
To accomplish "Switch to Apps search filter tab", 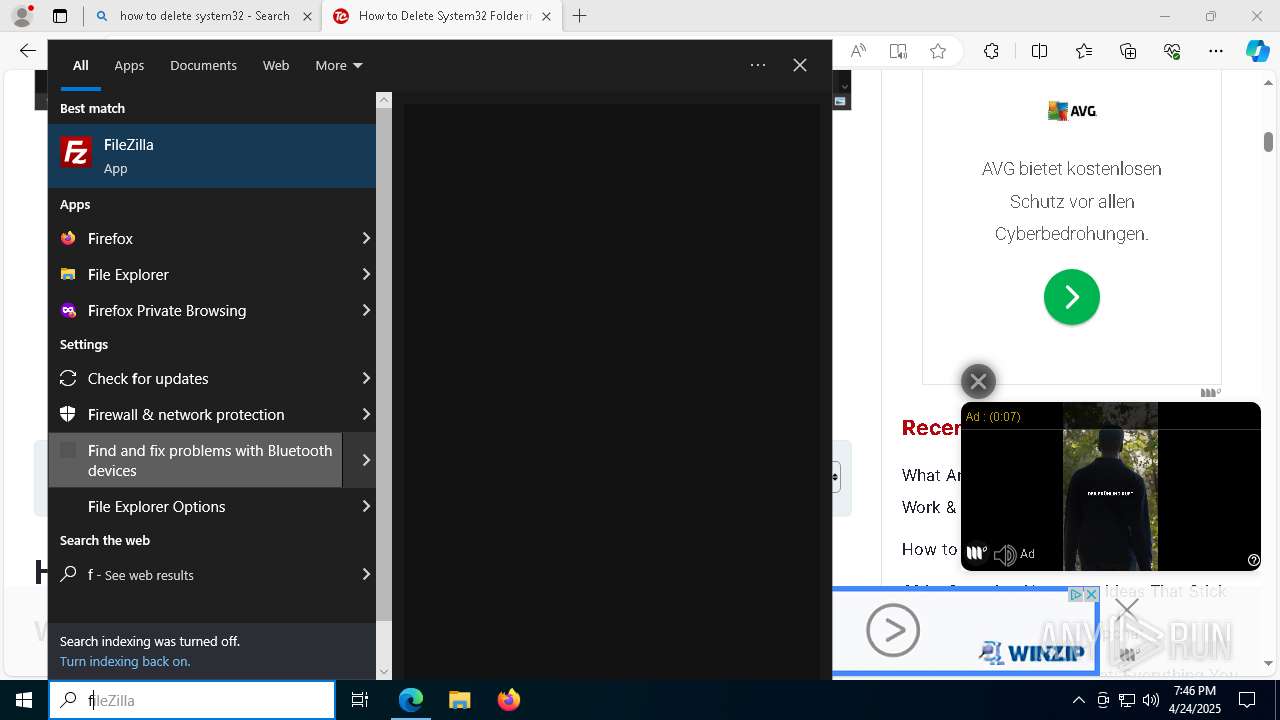I will coord(129,65).
